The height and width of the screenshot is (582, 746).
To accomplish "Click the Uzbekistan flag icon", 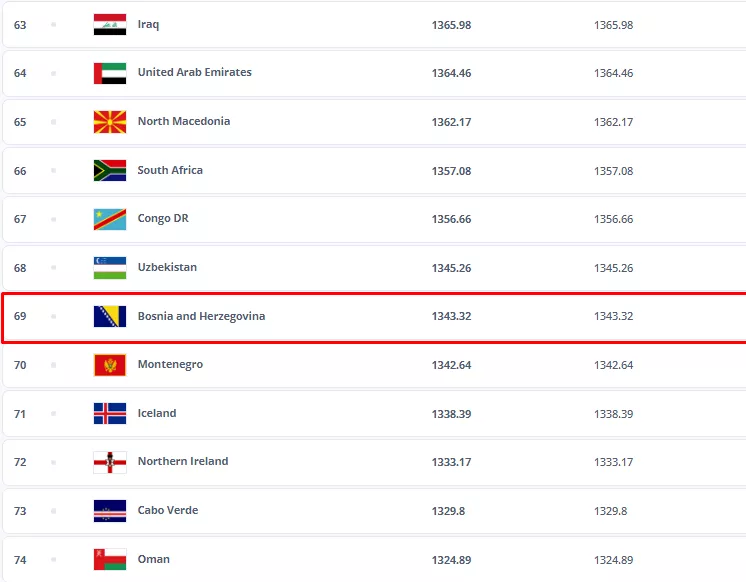I will (109, 268).
